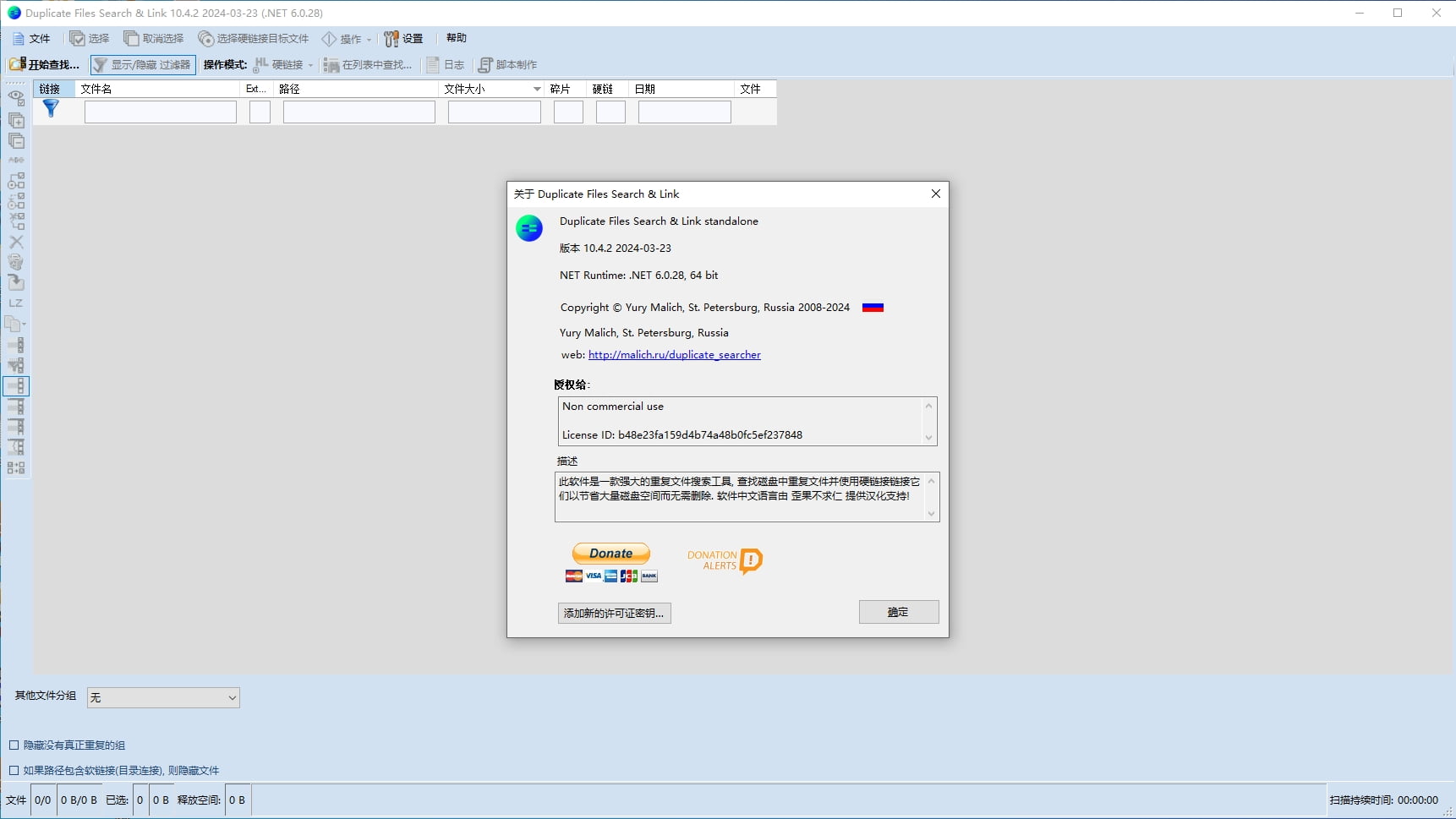Click the 释放空间 status bar label

click(x=199, y=800)
